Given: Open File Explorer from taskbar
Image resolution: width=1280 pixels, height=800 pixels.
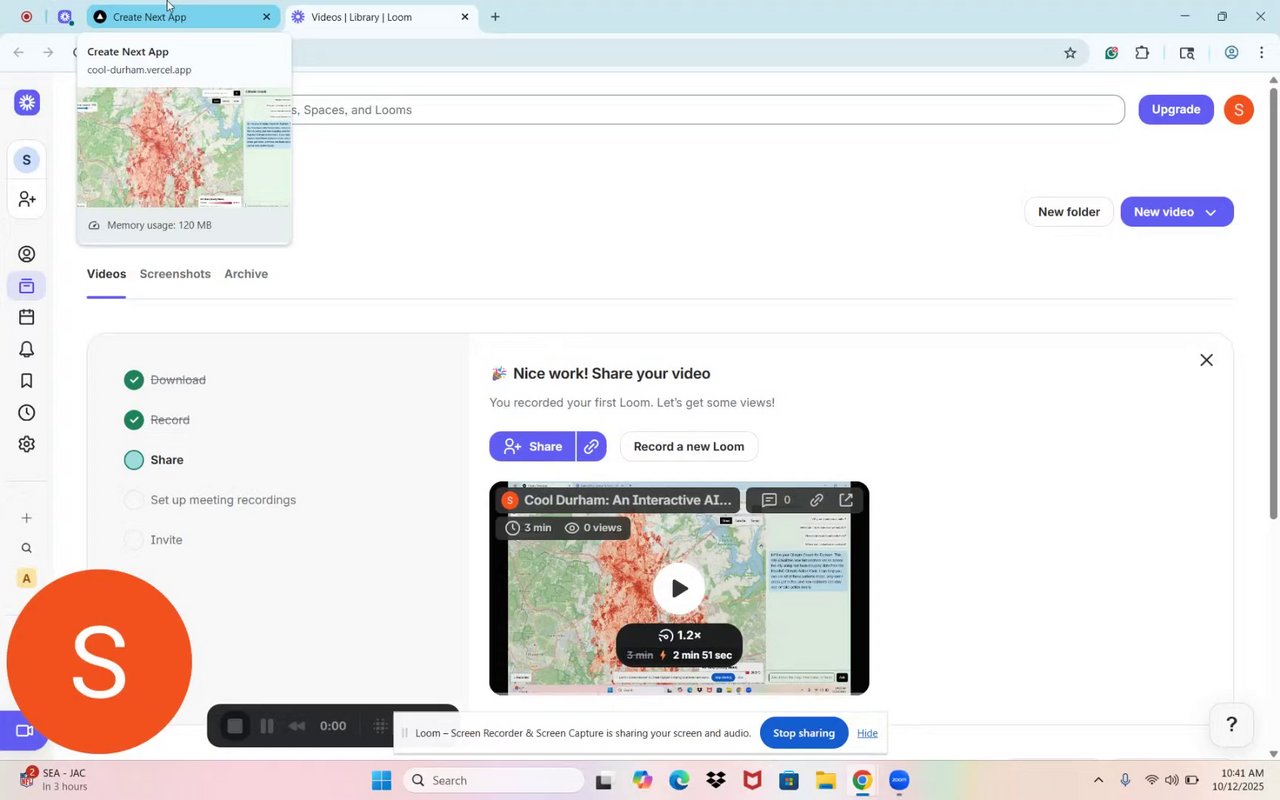Looking at the screenshot, I should coord(825,780).
